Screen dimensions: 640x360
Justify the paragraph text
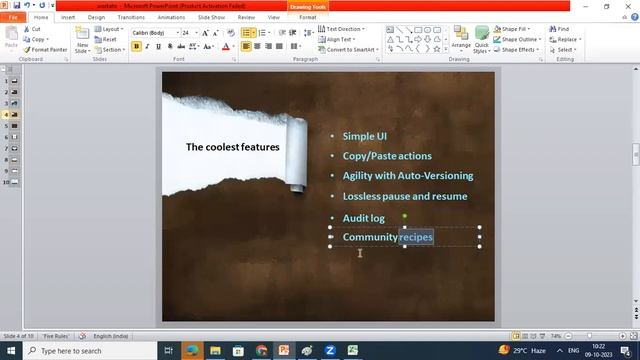click(x=279, y=46)
